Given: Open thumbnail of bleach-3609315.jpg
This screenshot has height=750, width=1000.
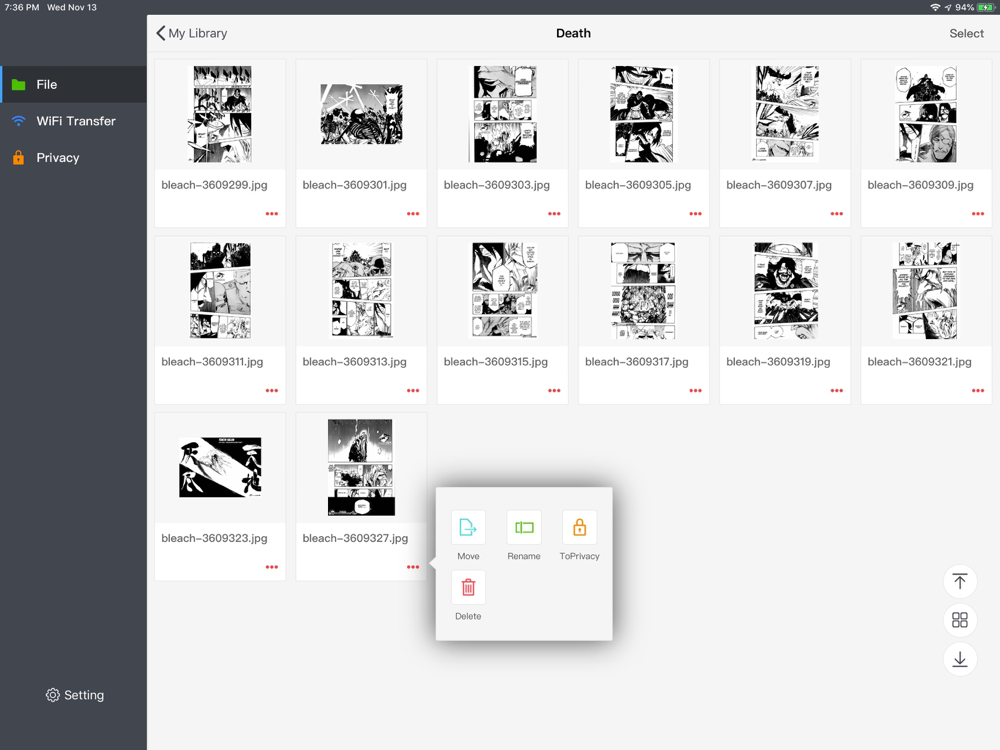Looking at the screenshot, I should [x=503, y=291].
